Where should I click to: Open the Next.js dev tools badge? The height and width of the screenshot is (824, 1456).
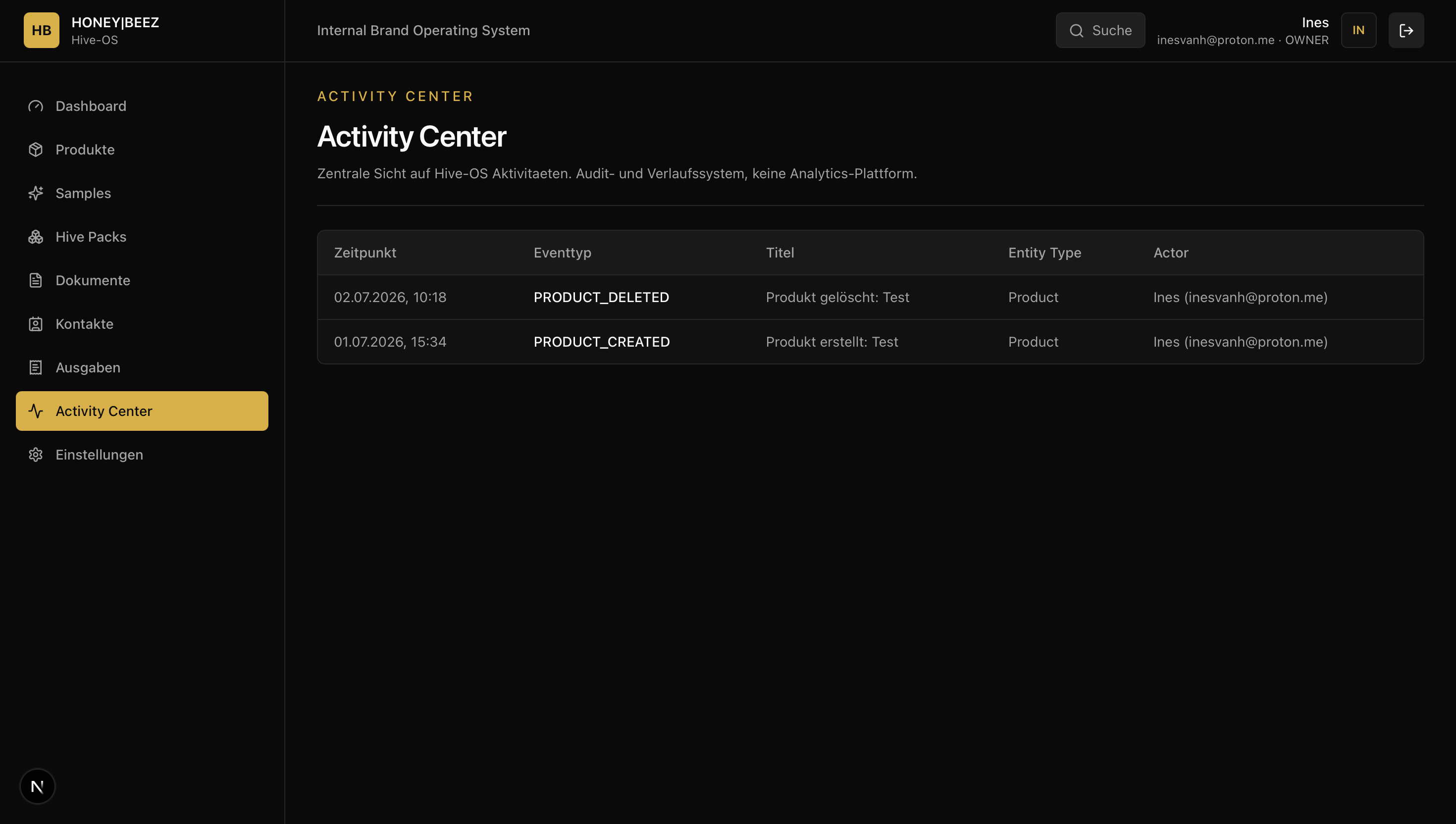tap(37, 786)
